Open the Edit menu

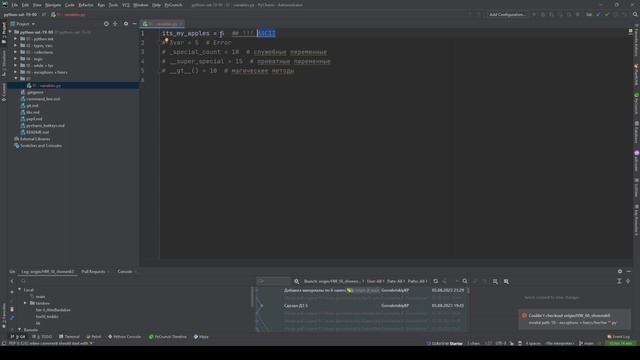click(25, 5)
